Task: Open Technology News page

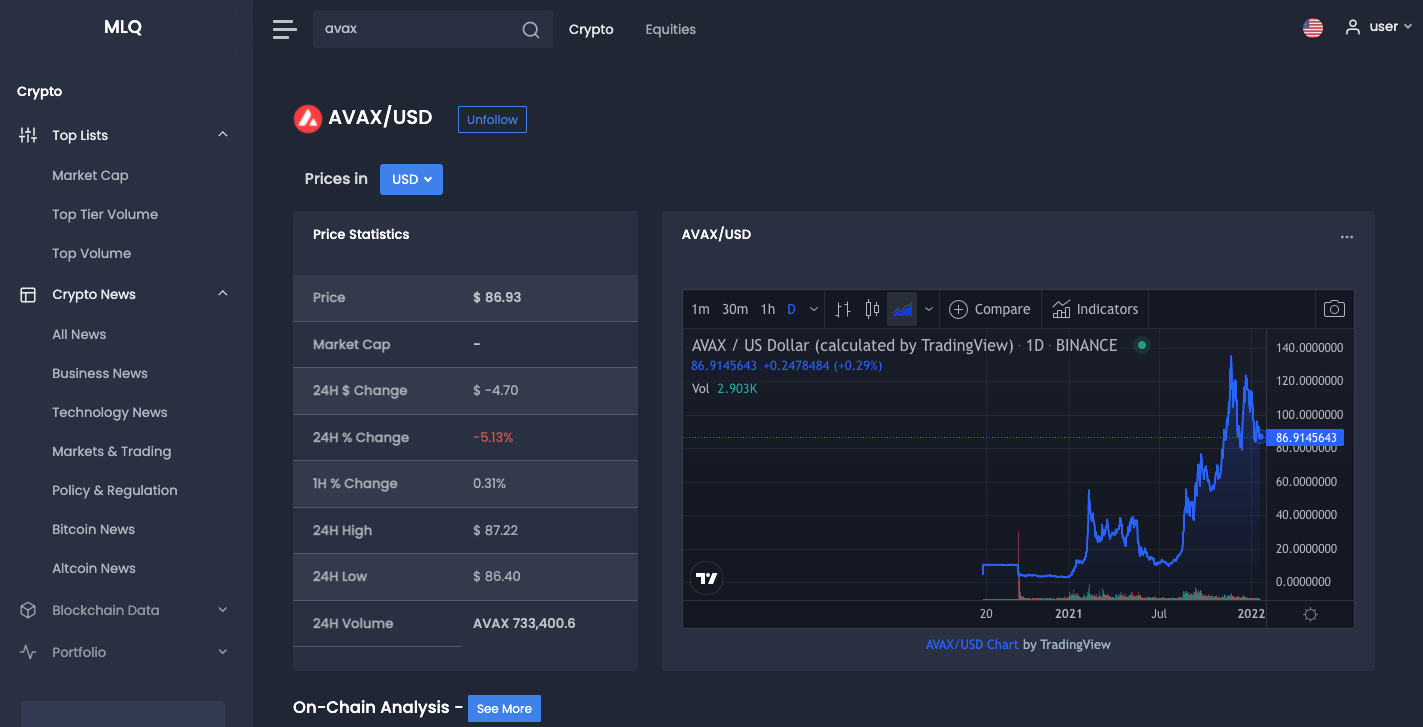Action: [110, 412]
